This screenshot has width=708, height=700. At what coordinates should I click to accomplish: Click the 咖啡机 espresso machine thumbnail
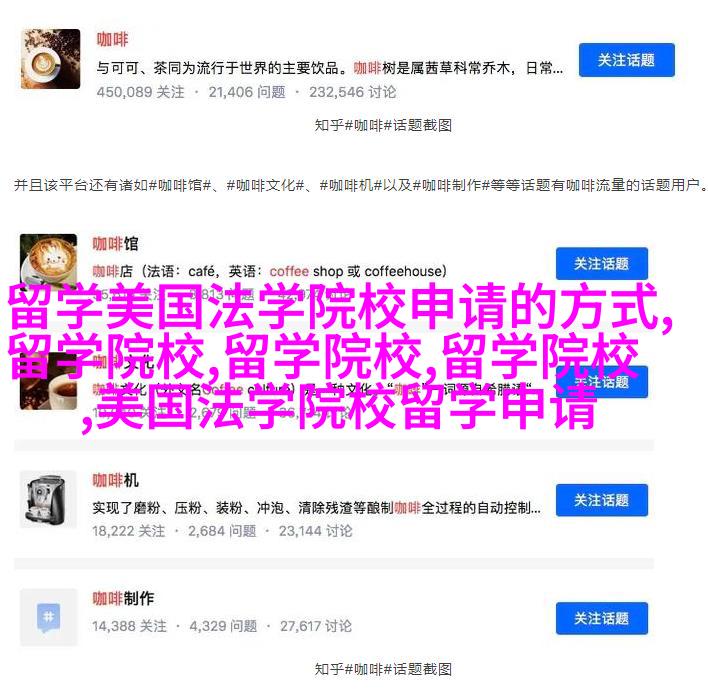point(48,499)
